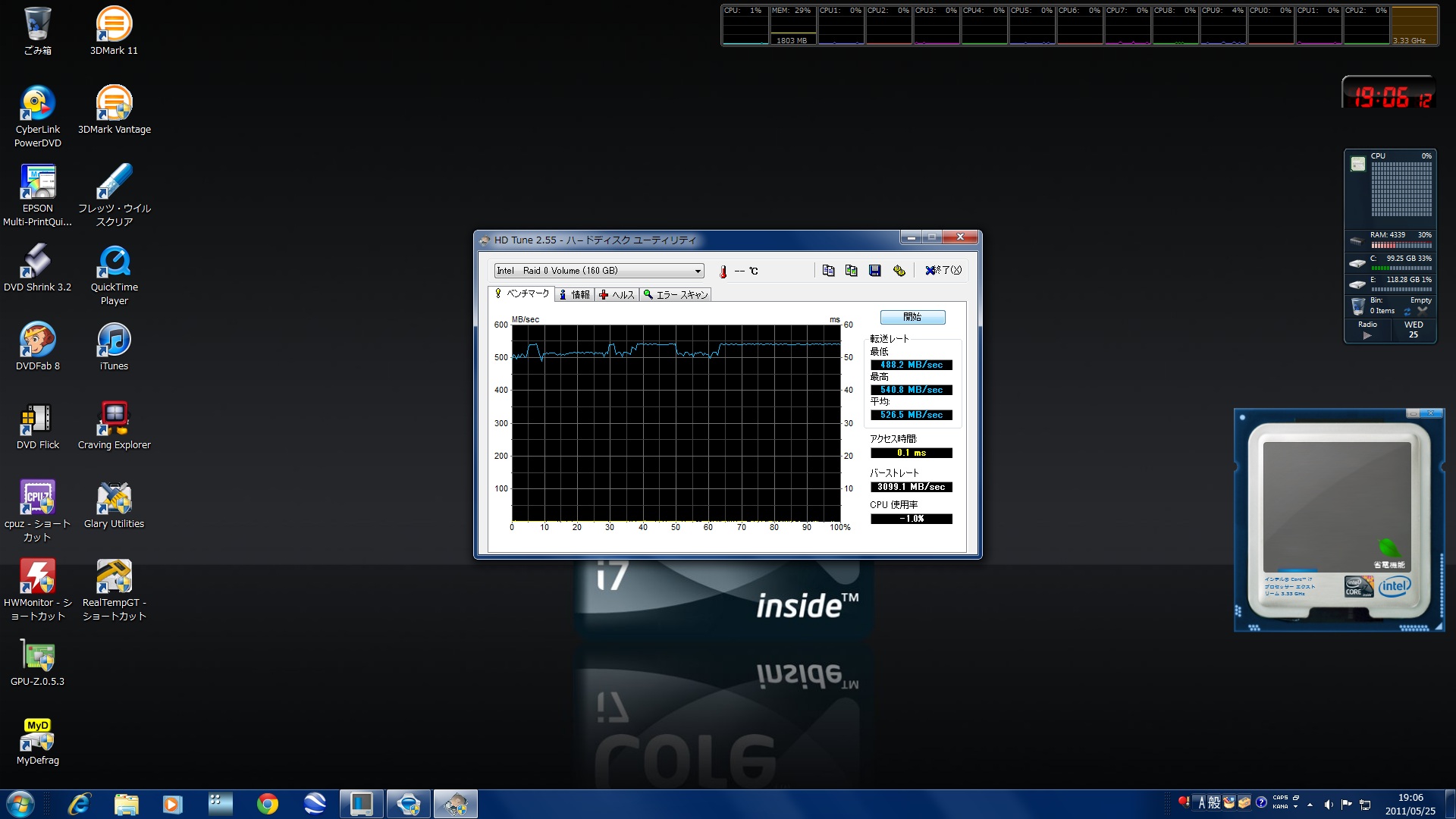Click the 終了 exit button
The image size is (1456, 819).
(x=943, y=271)
